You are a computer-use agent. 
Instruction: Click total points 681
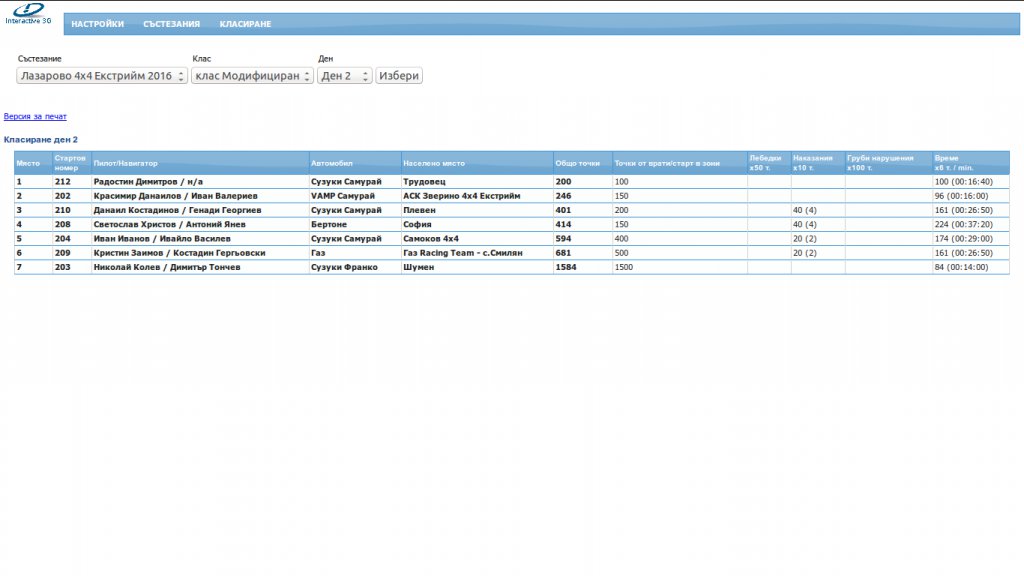(x=563, y=253)
